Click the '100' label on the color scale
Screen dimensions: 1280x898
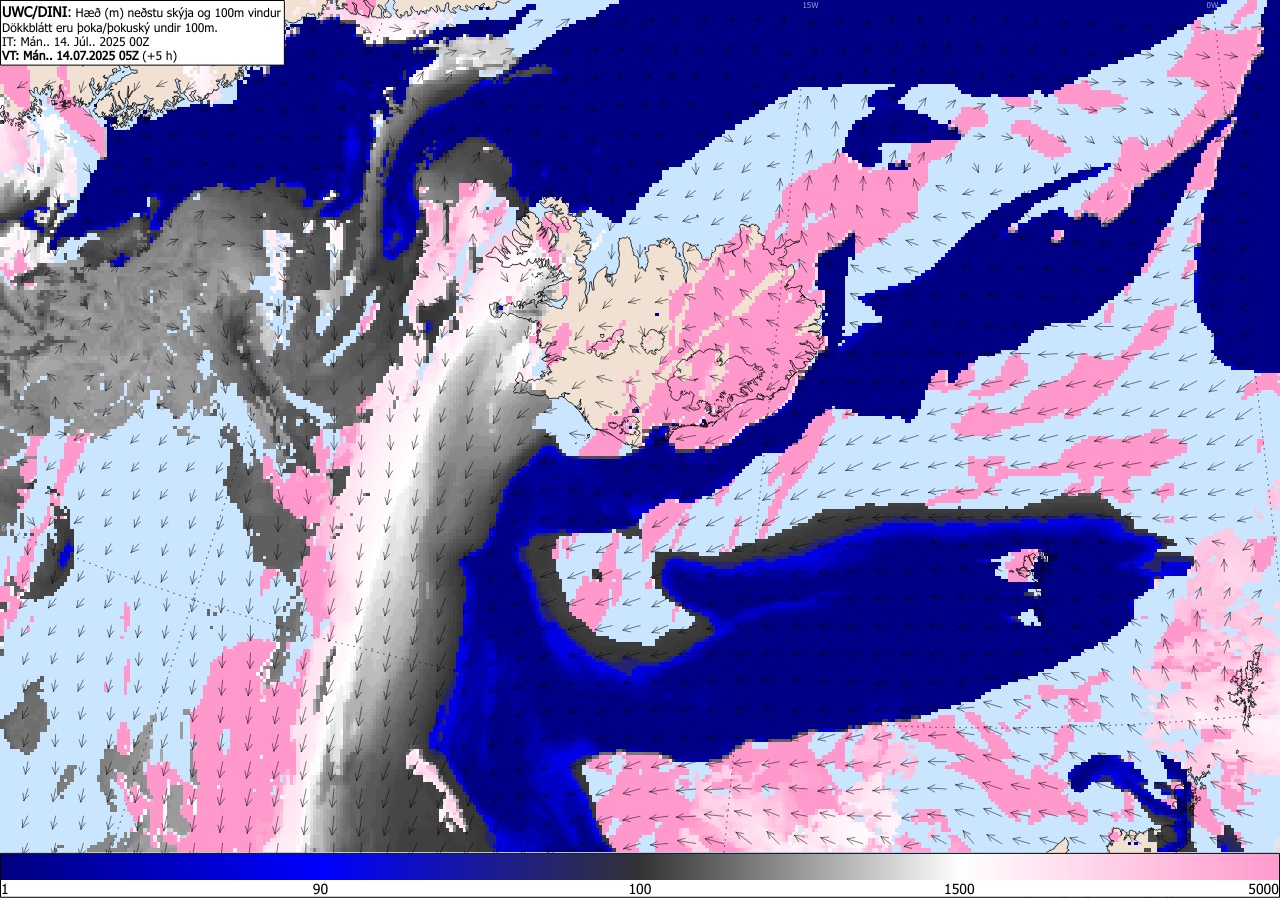click(640, 889)
